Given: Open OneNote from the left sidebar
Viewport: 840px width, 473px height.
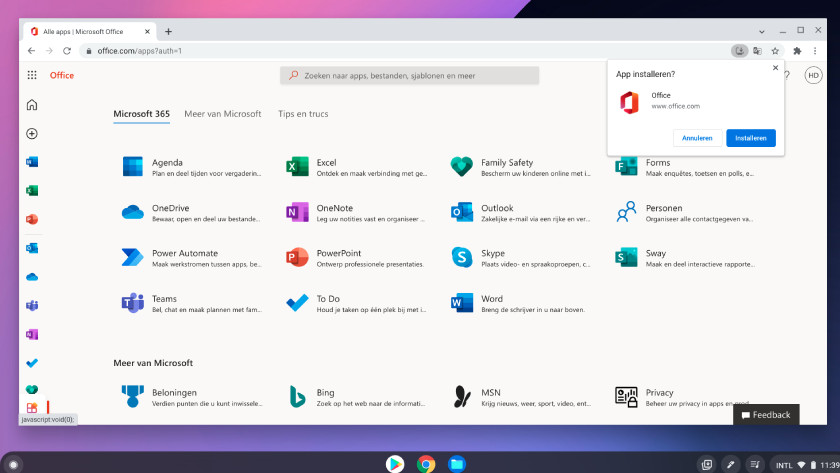Looking at the screenshot, I should [32, 334].
